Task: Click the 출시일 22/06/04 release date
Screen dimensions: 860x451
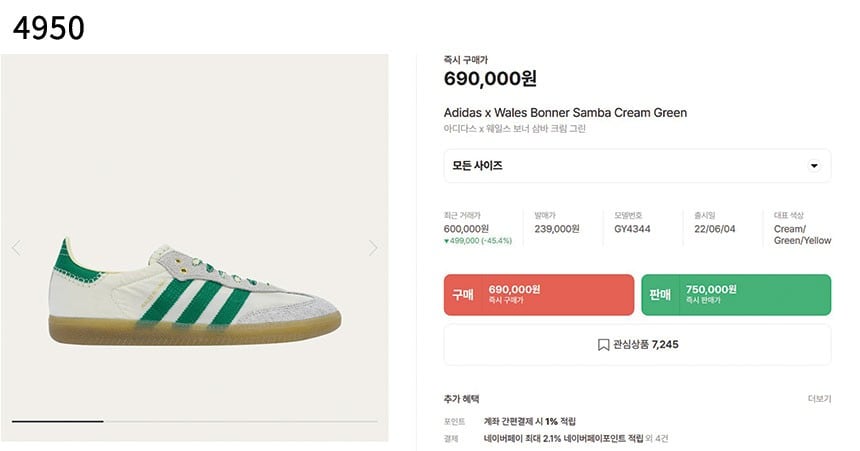Action: (714, 229)
